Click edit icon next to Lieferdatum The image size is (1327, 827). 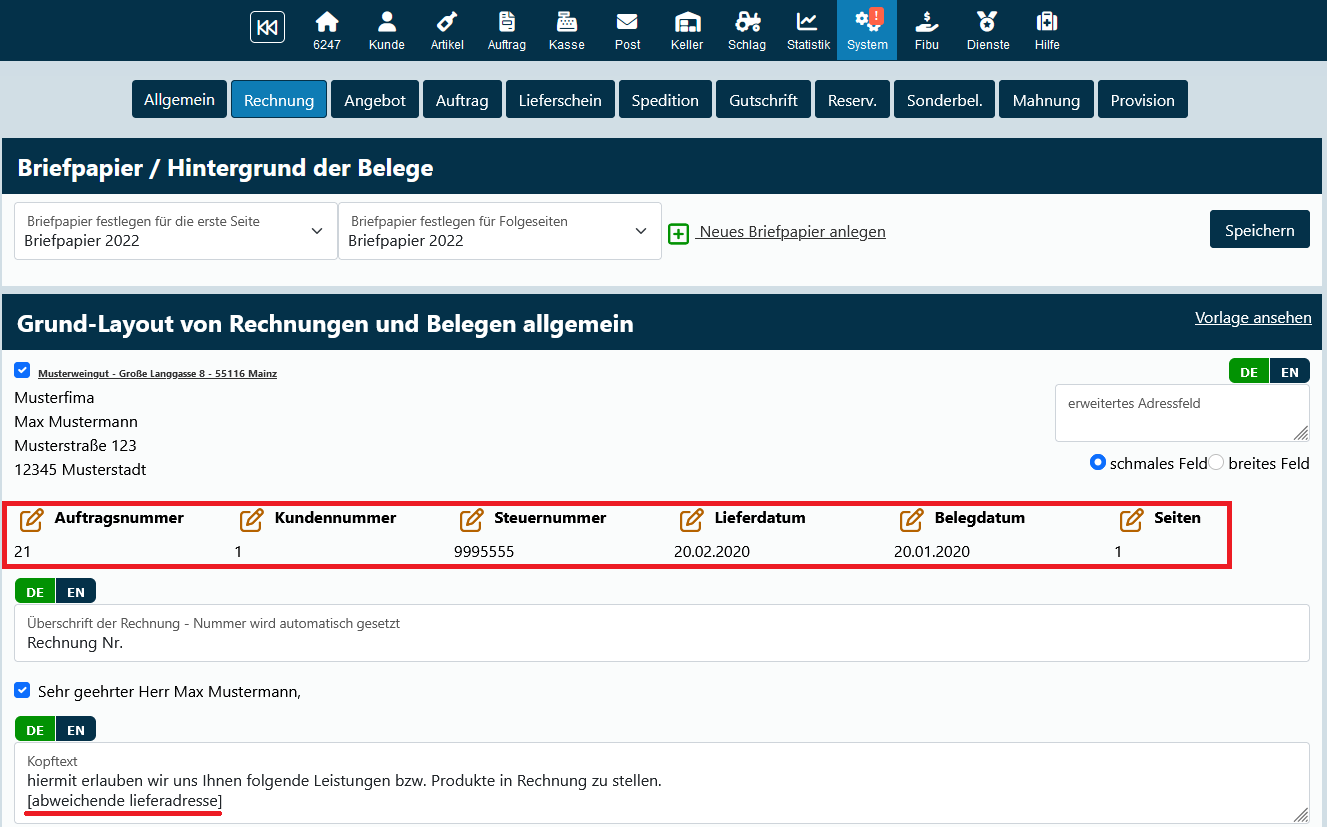tap(691, 519)
